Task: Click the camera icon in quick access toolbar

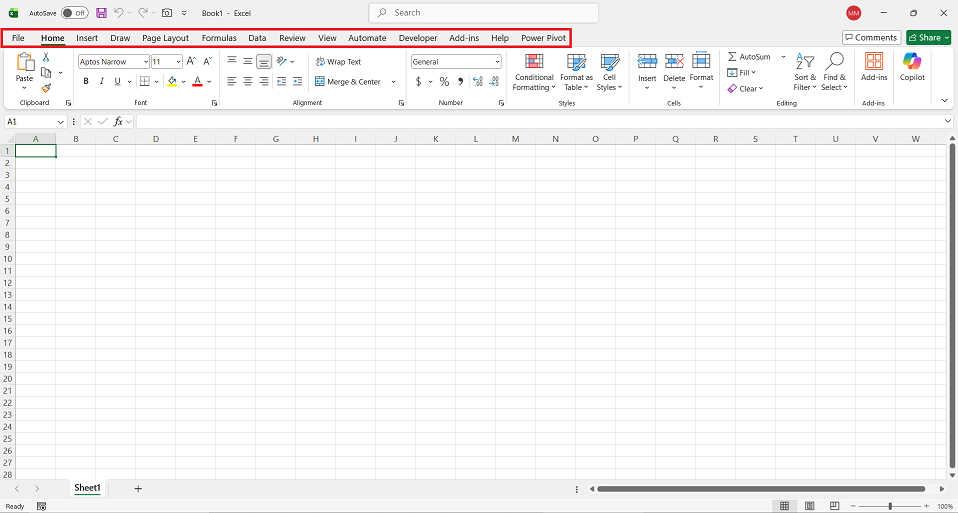Action: click(x=166, y=13)
